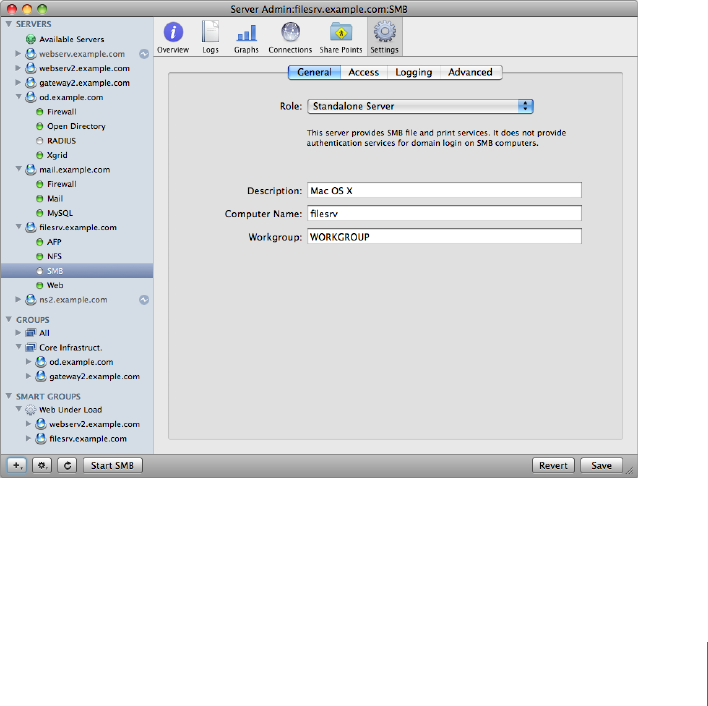Select the AFP service under filesrv.example.com
This screenshot has width=708, height=706.
[x=54, y=242]
